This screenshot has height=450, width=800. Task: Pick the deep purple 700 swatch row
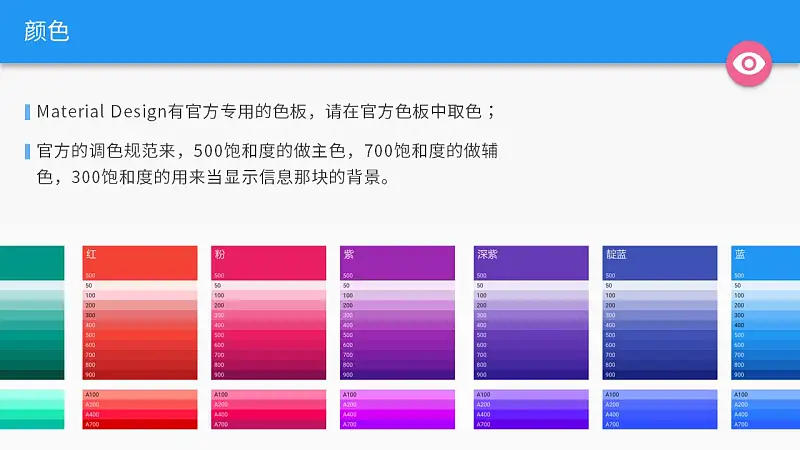531,355
